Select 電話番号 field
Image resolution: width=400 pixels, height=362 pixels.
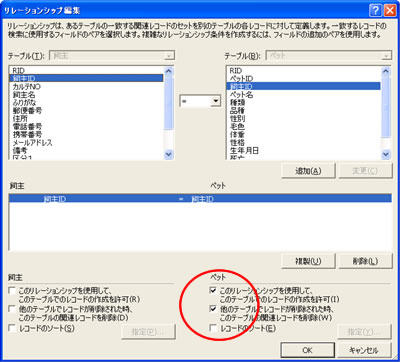click(x=87, y=127)
